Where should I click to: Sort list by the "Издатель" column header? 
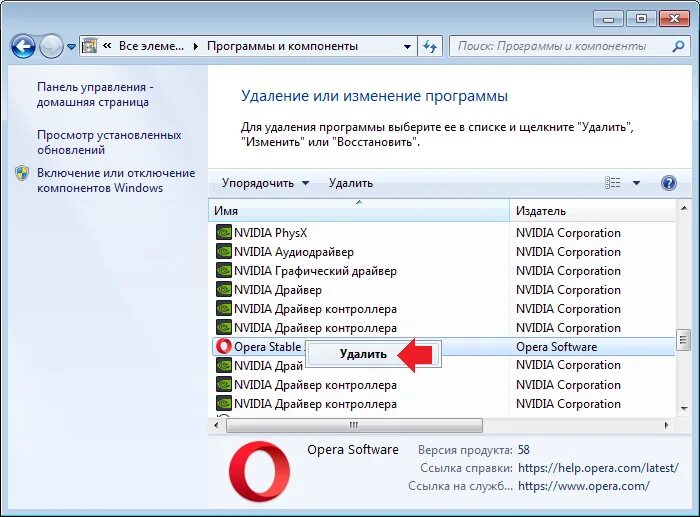(592, 211)
